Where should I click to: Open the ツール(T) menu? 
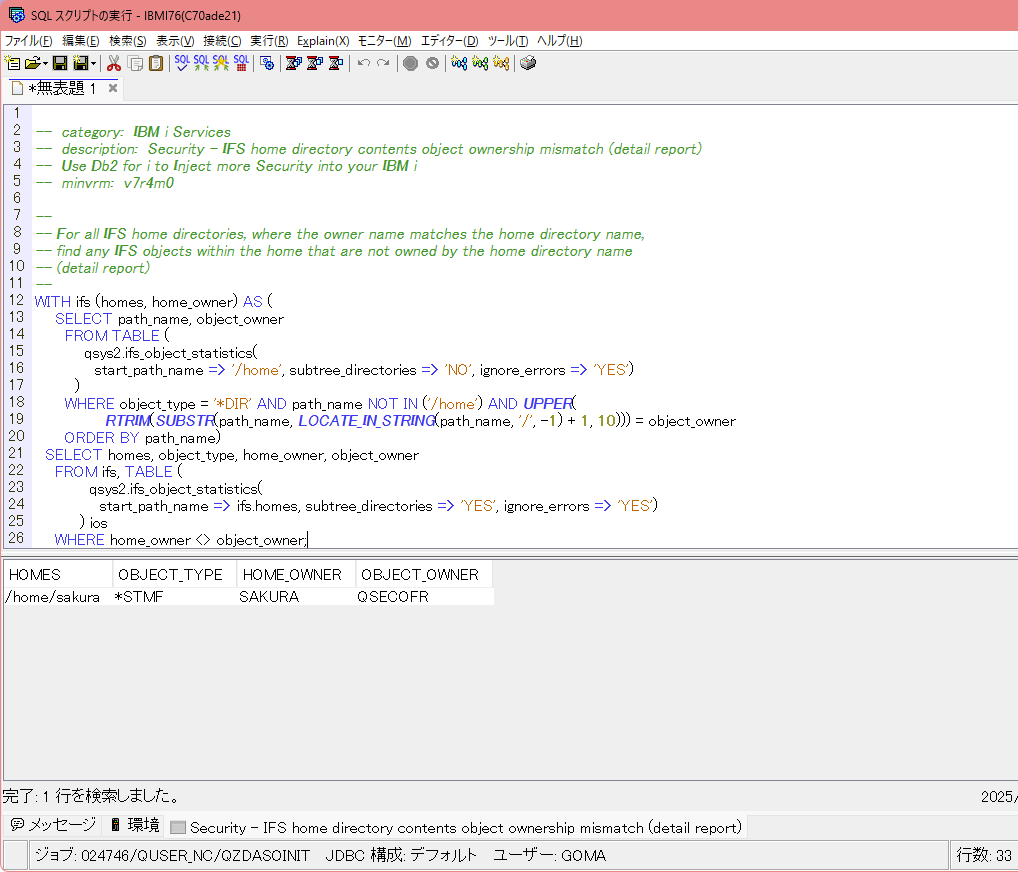(508, 41)
